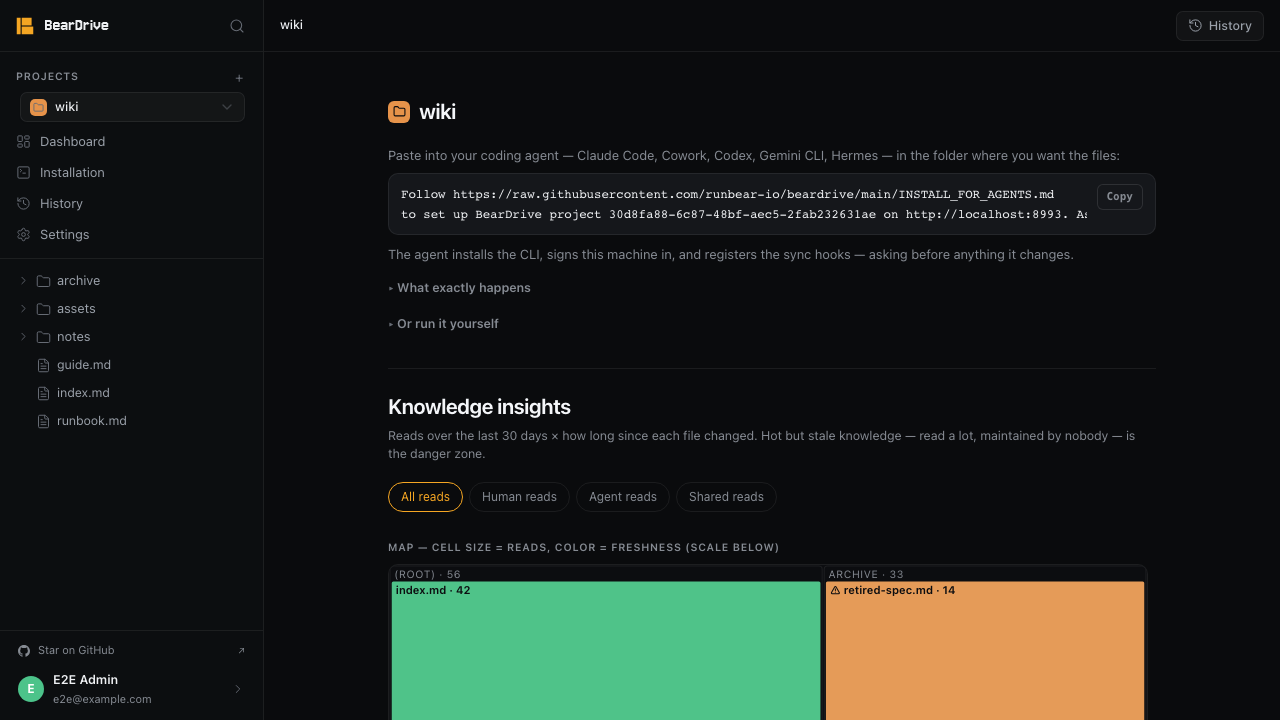1280x720 pixels.
Task: Click the Knowledge insights heading
Action: pos(479,407)
